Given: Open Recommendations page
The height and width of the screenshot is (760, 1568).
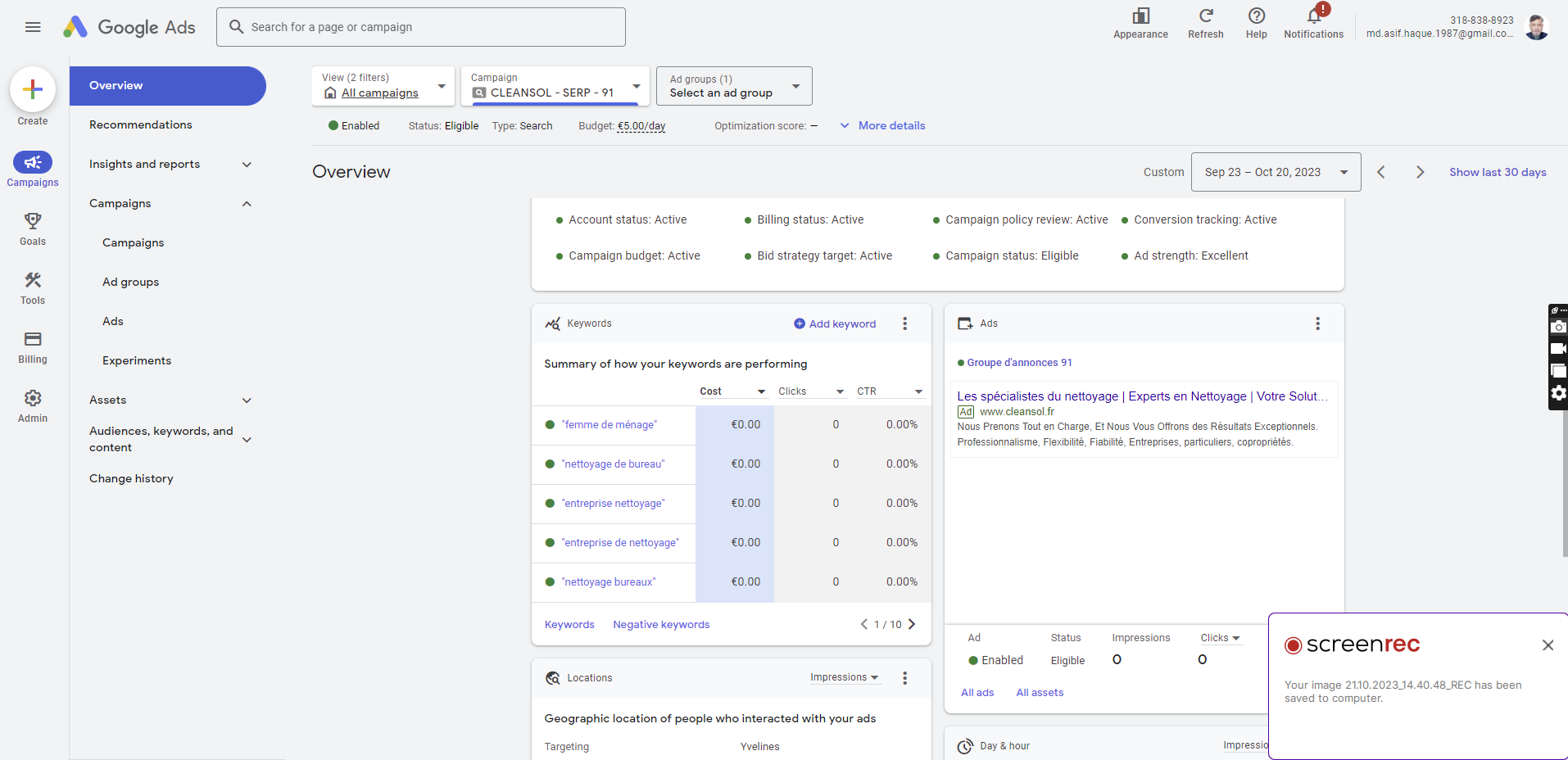Looking at the screenshot, I should 141,124.
